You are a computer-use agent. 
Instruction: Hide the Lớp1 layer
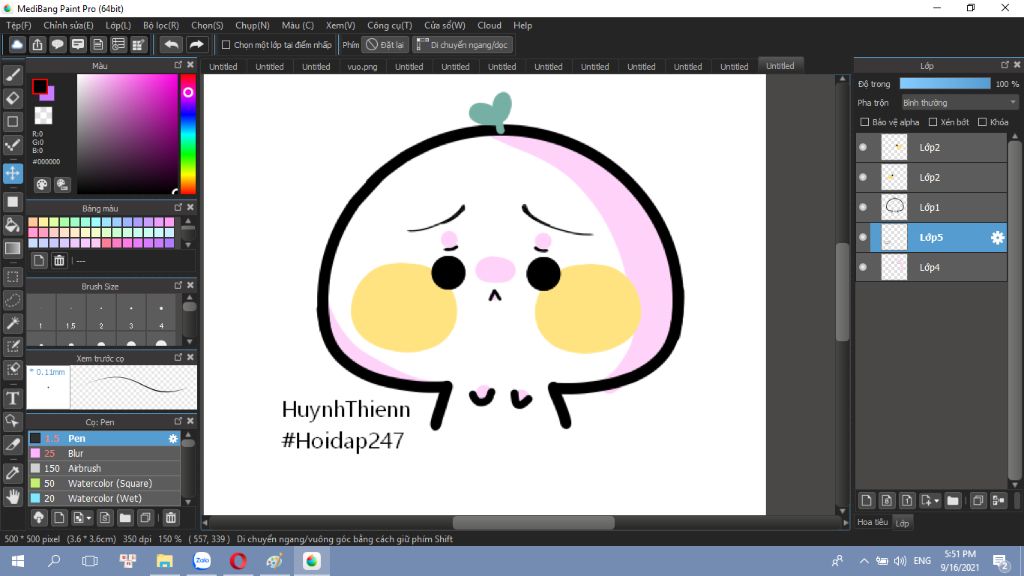point(863,208)
